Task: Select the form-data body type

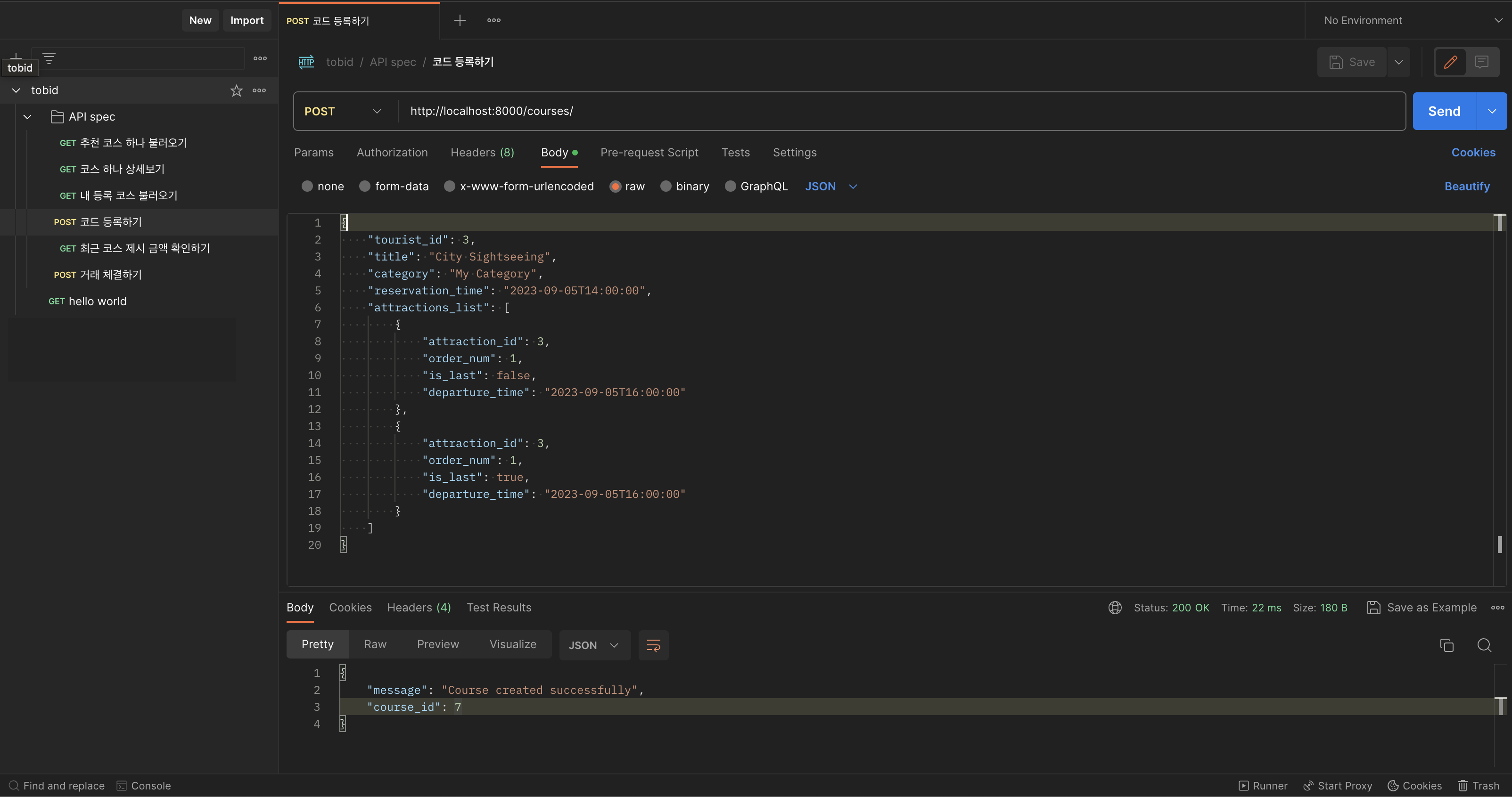Action: pyautogui.click(x=365, y=187)
